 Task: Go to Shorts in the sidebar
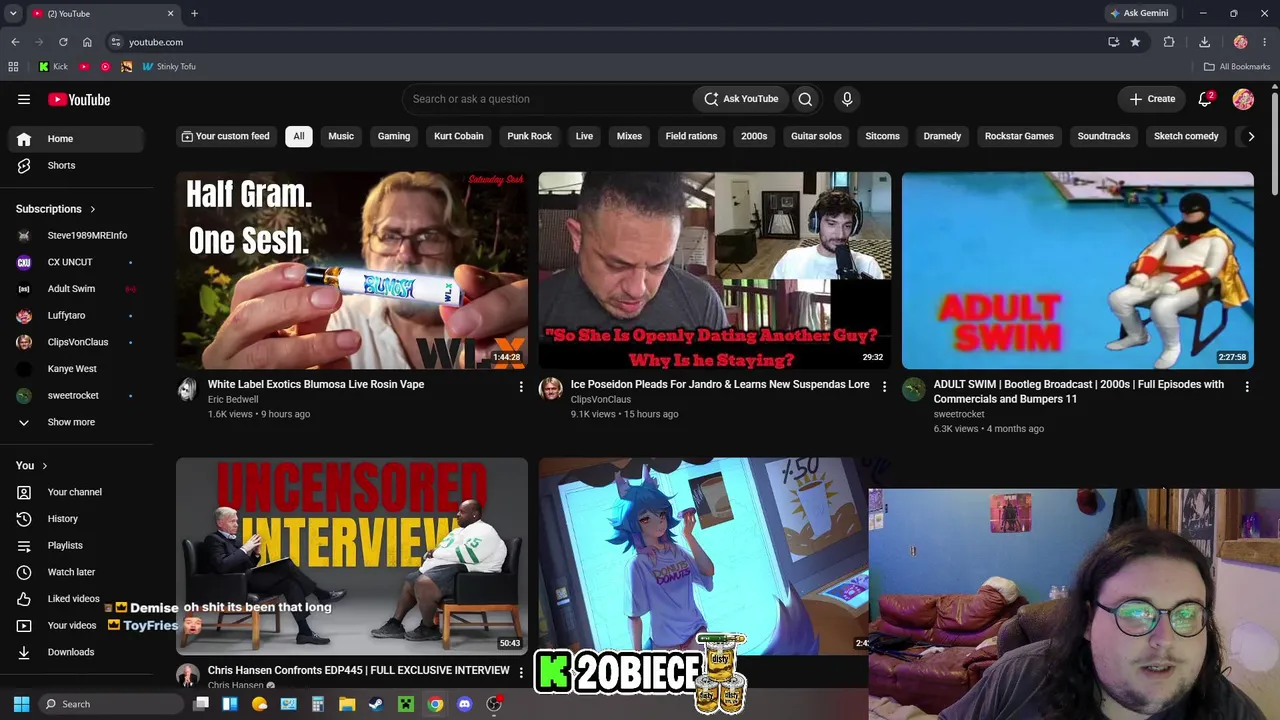(76, 165)
